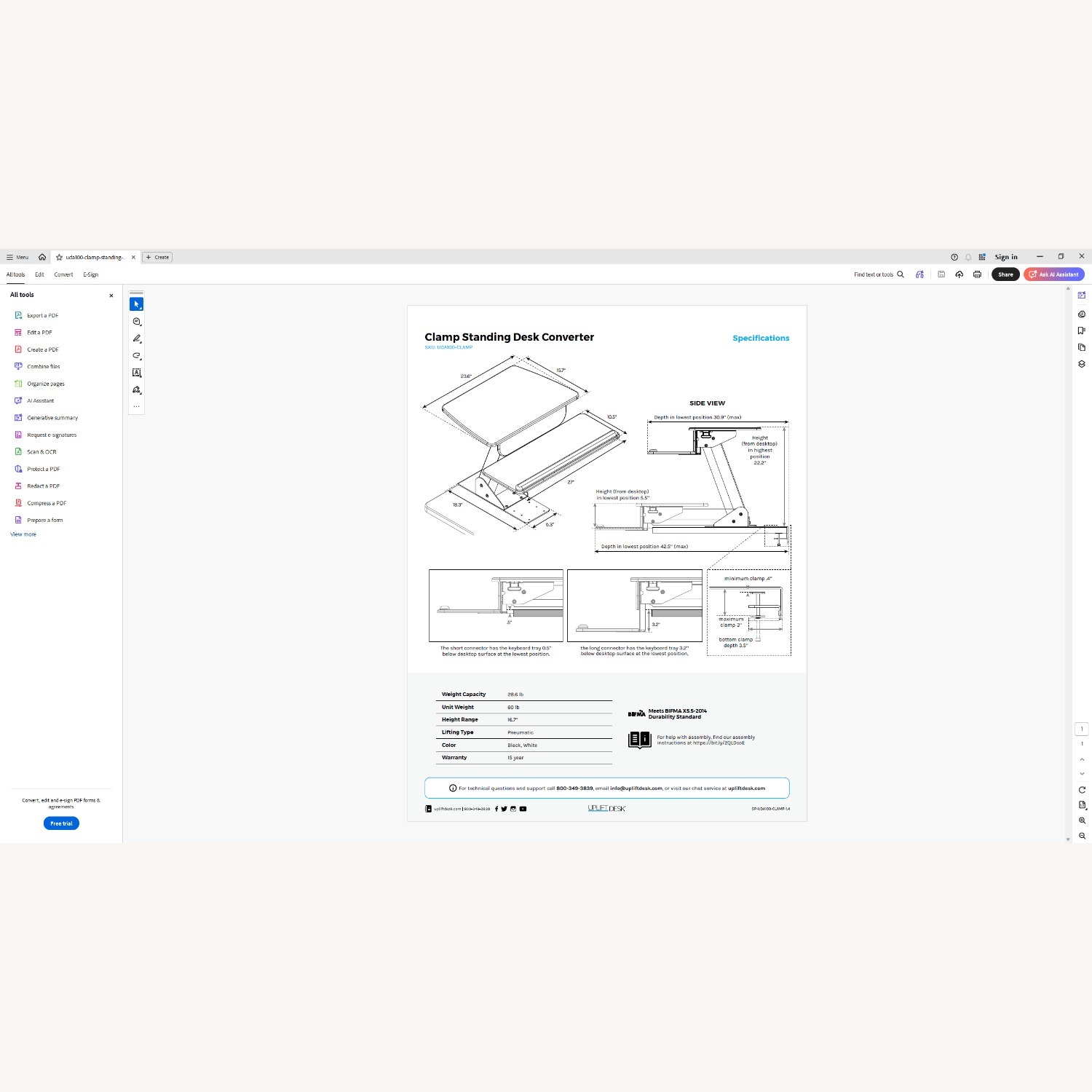This screenshot has height=1092, width=1092.
Task: Switch to the E-Sign tab
Action: tap(90, 274)
